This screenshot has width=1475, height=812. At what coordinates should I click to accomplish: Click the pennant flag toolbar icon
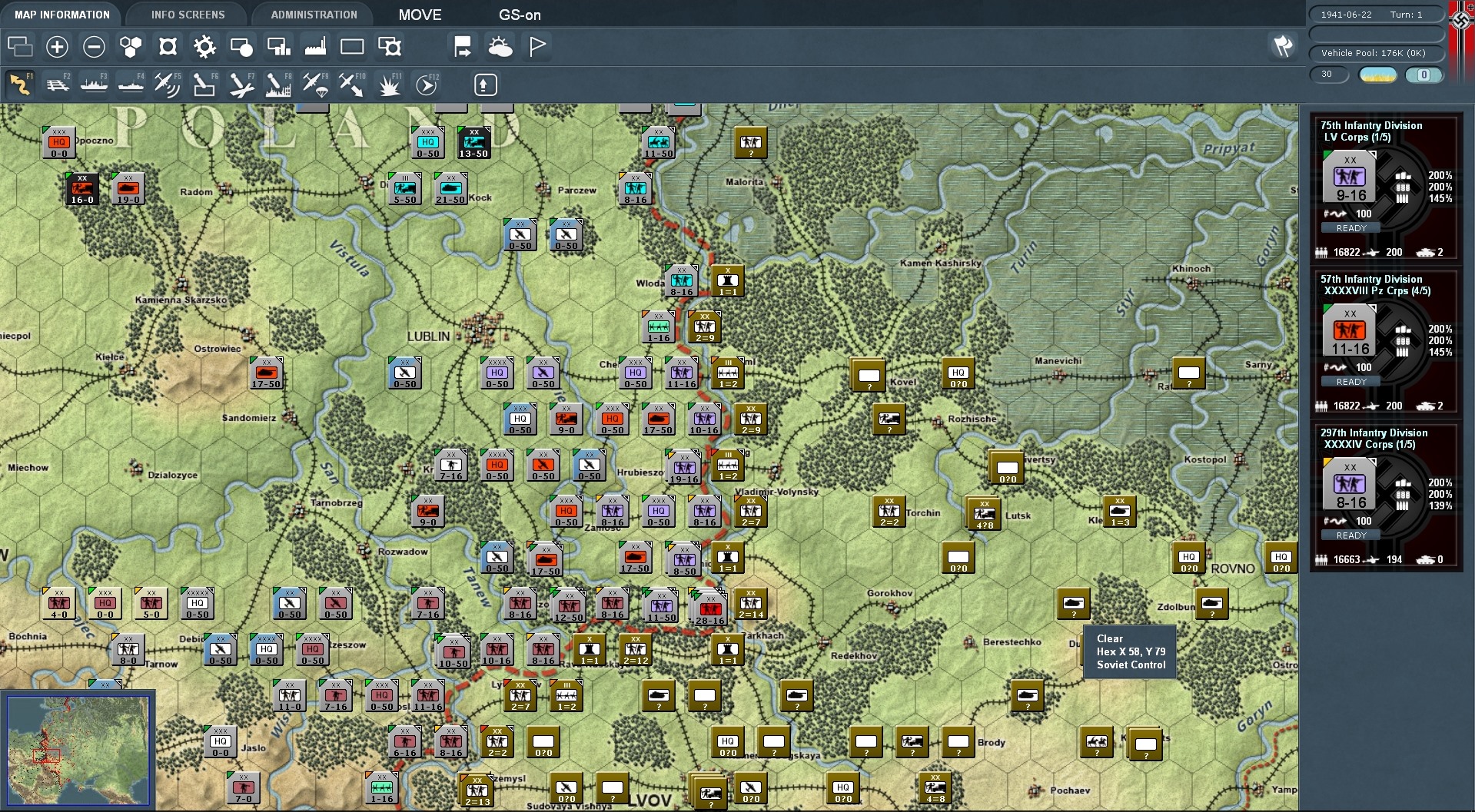(537, 47)
